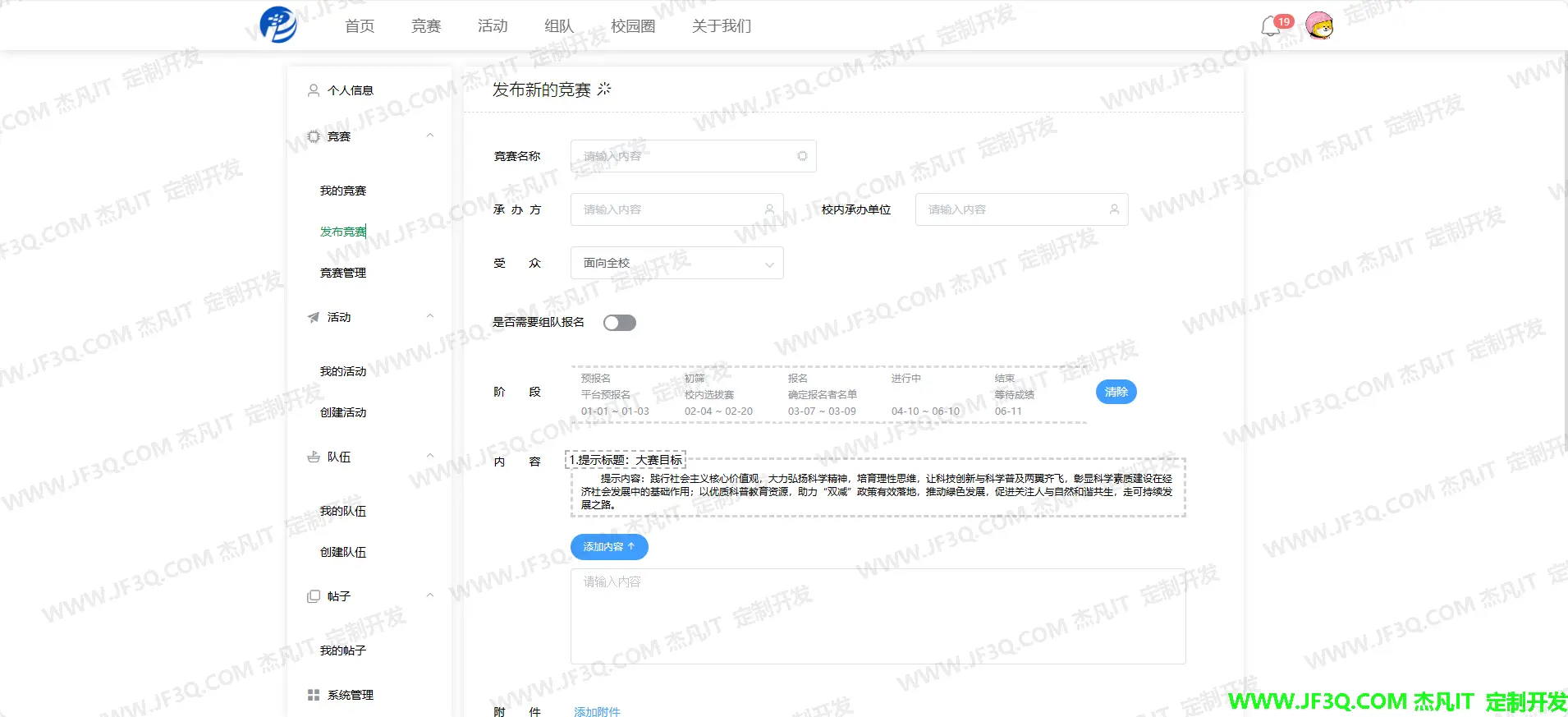Click the 添加附件 link
Image resolution: width=1568 pixels, height=717 pixels.
click(597, 711)
